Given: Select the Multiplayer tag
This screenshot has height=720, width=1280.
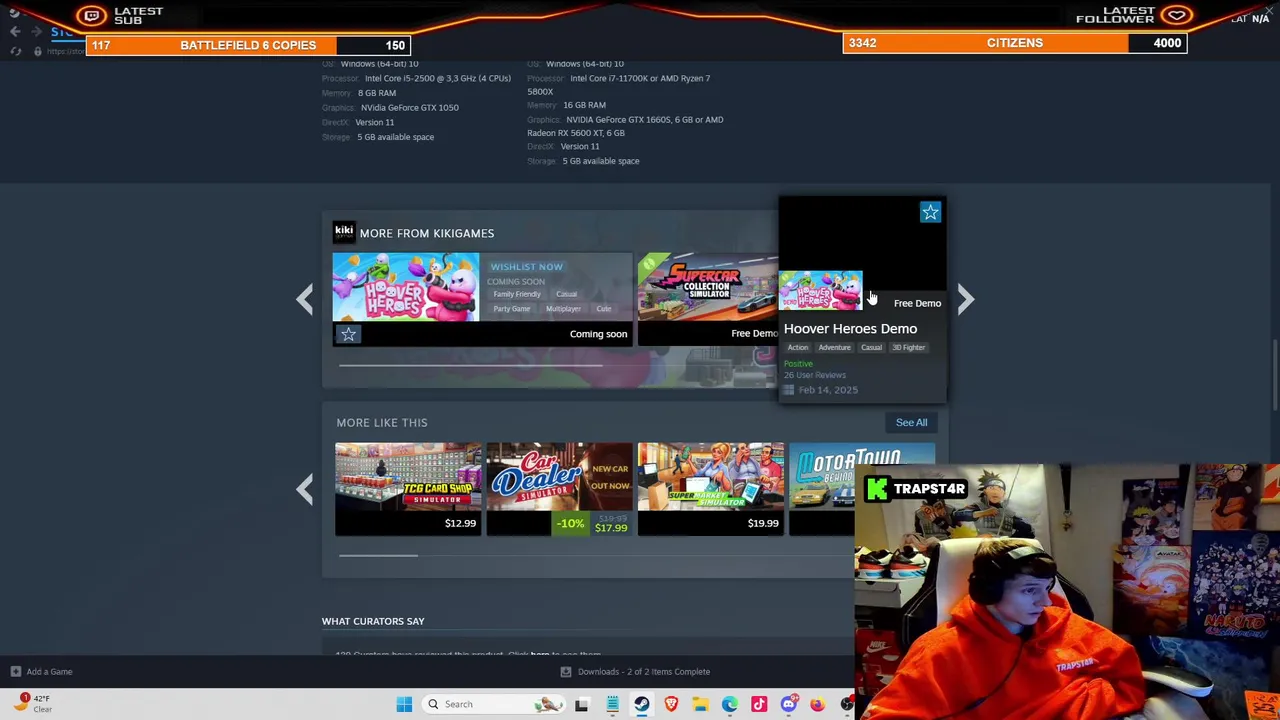Looking at the screenshot, I should point(563,309).
